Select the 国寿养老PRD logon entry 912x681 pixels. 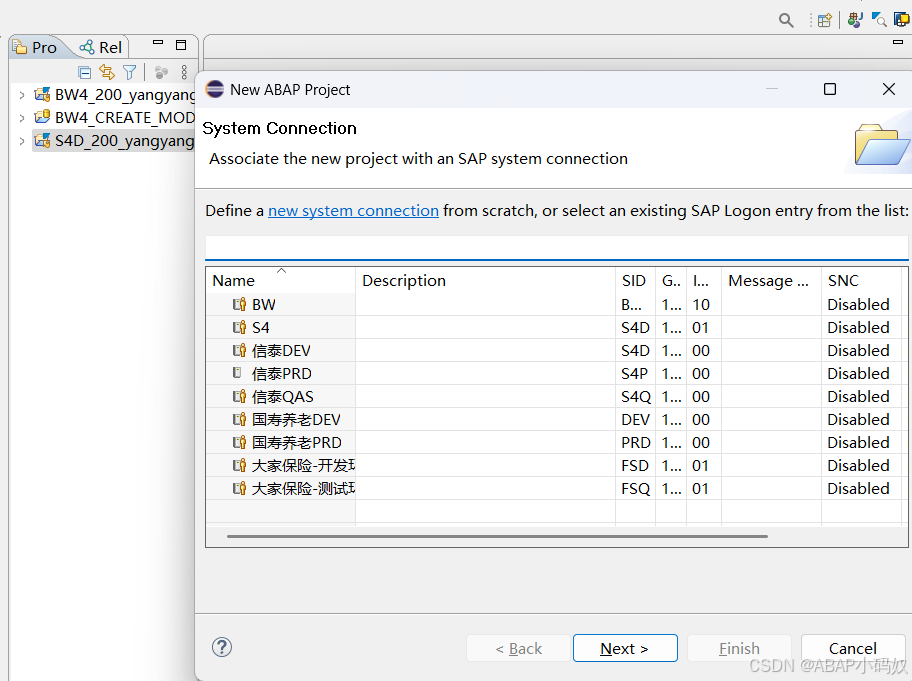coord(297,443)
